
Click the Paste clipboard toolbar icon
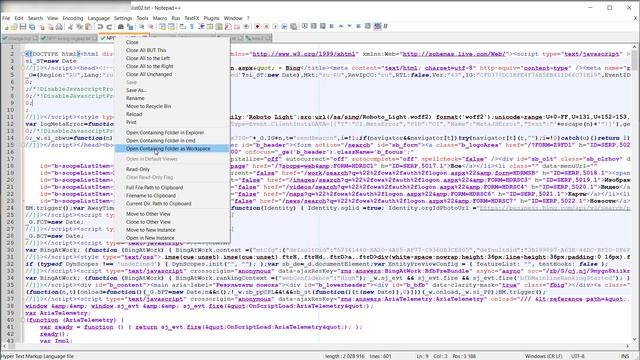click(88, 27)
